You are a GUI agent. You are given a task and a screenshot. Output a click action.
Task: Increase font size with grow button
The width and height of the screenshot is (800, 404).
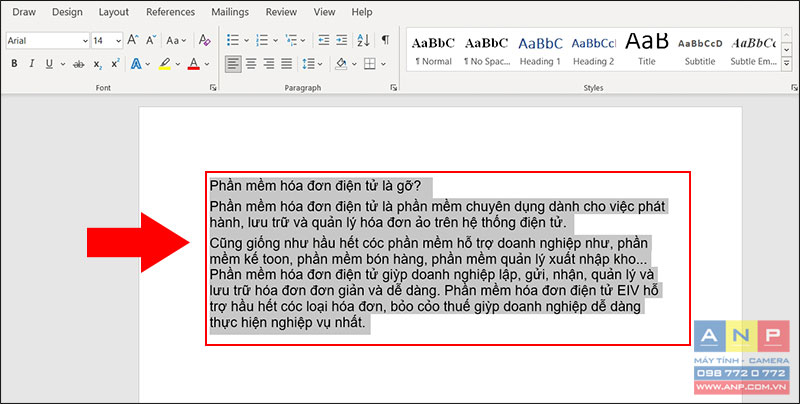pyautogui.click(x=133, y=40)
